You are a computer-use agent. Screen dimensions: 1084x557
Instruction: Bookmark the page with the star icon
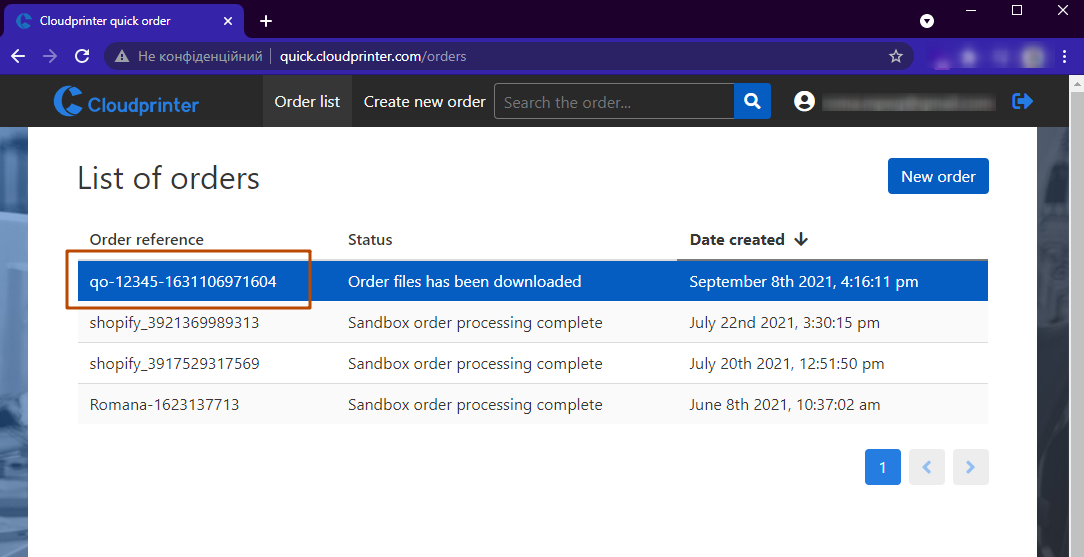pos(896,56)
